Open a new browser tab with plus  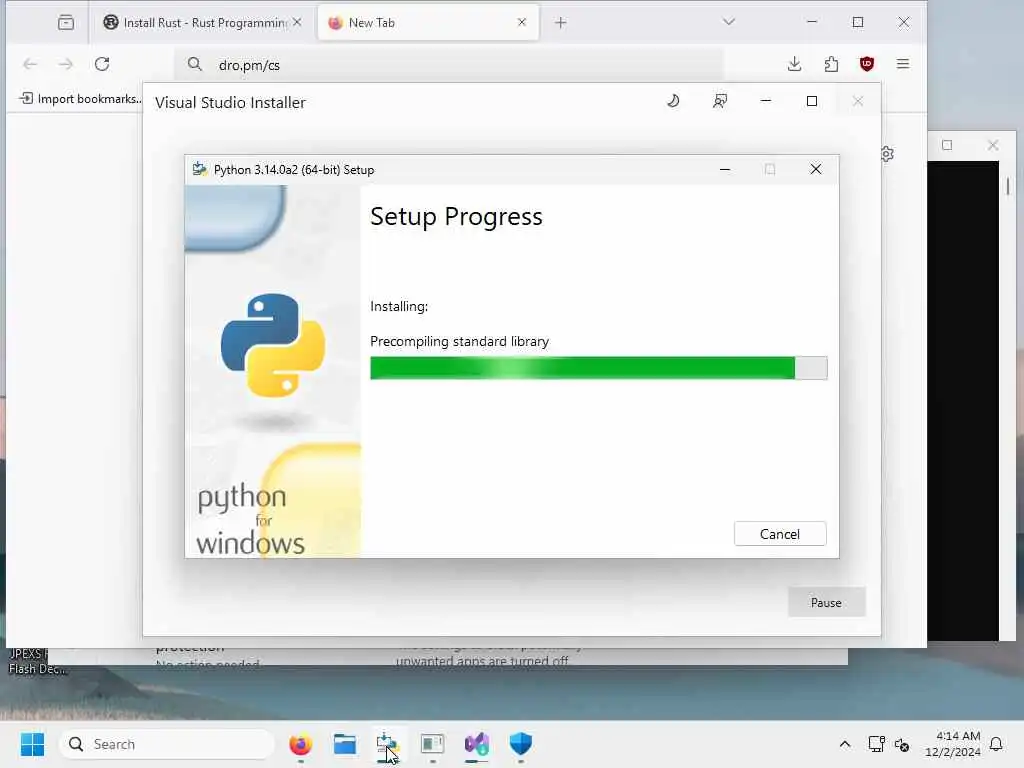tap(560, 23)
